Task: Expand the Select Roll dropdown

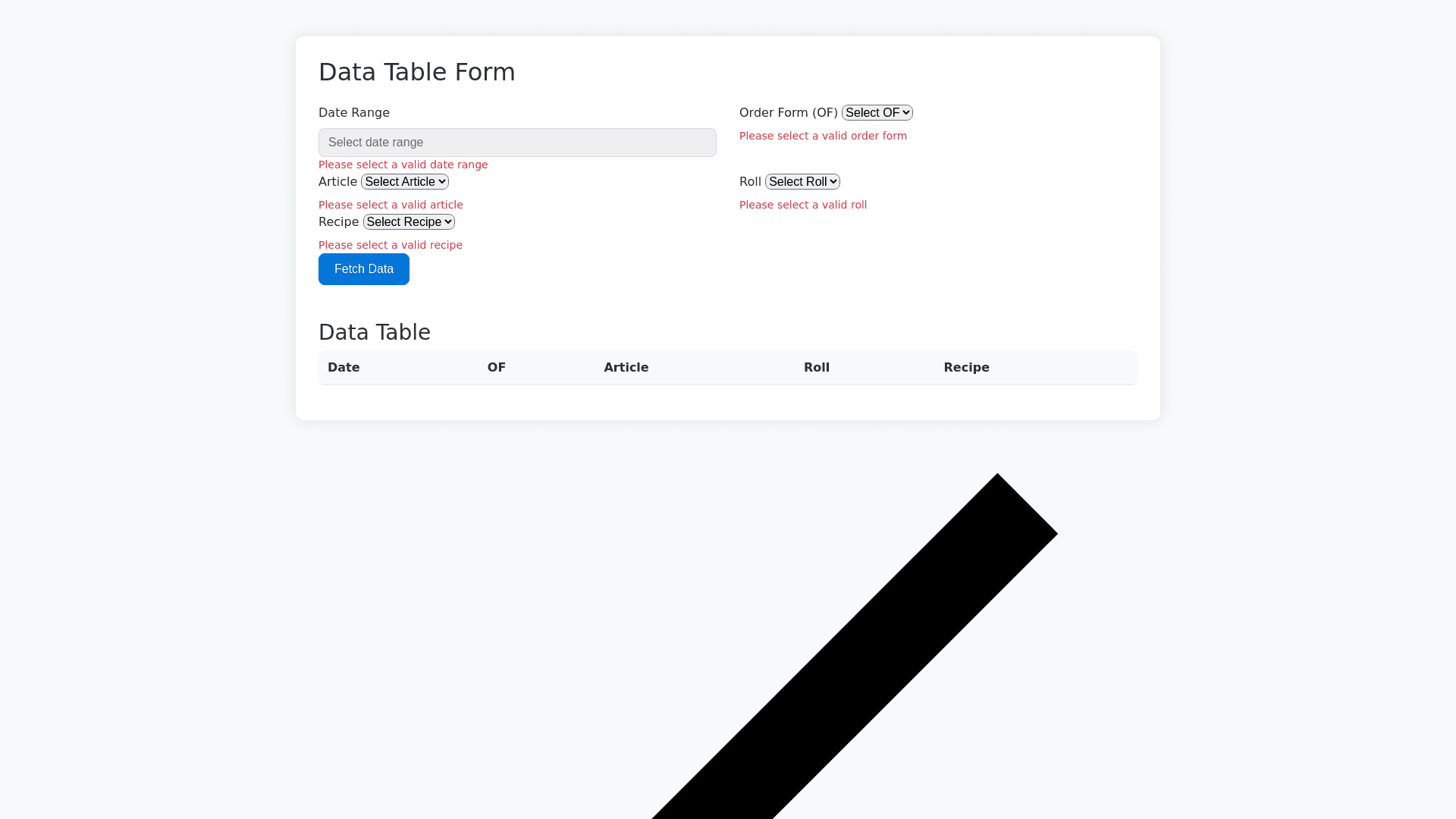Action: pyautogui.click(x=802, y=182)
